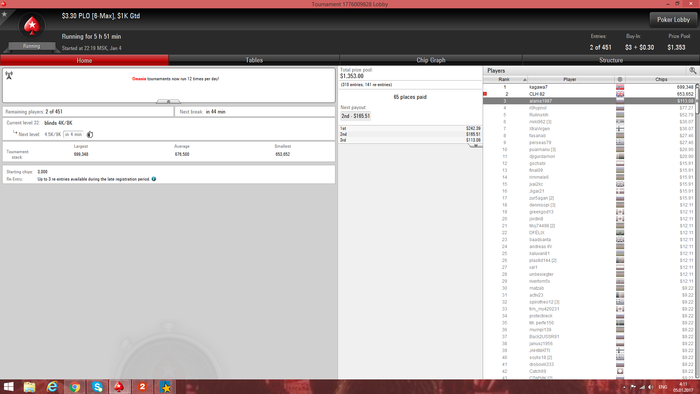The image size is (700, 394).
Task: Click the country column globe icon header
Action: (x=620, y=79)
